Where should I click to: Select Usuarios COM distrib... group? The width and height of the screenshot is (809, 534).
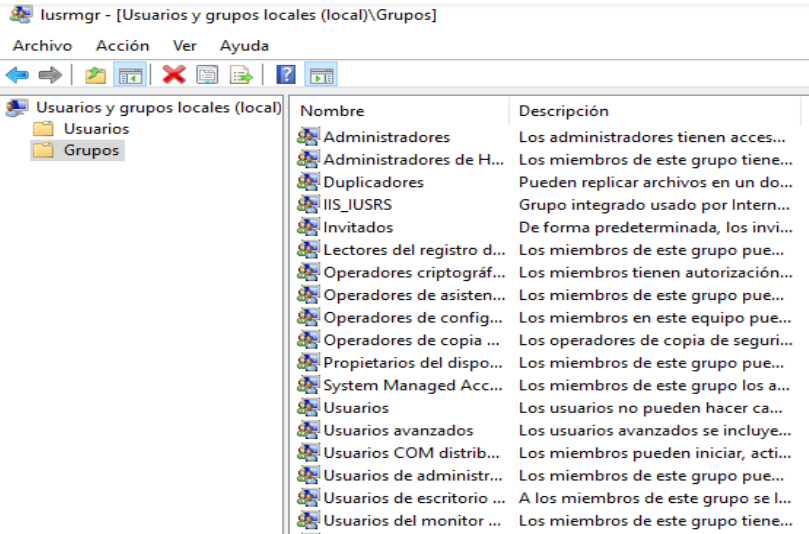tap(411, 453)
